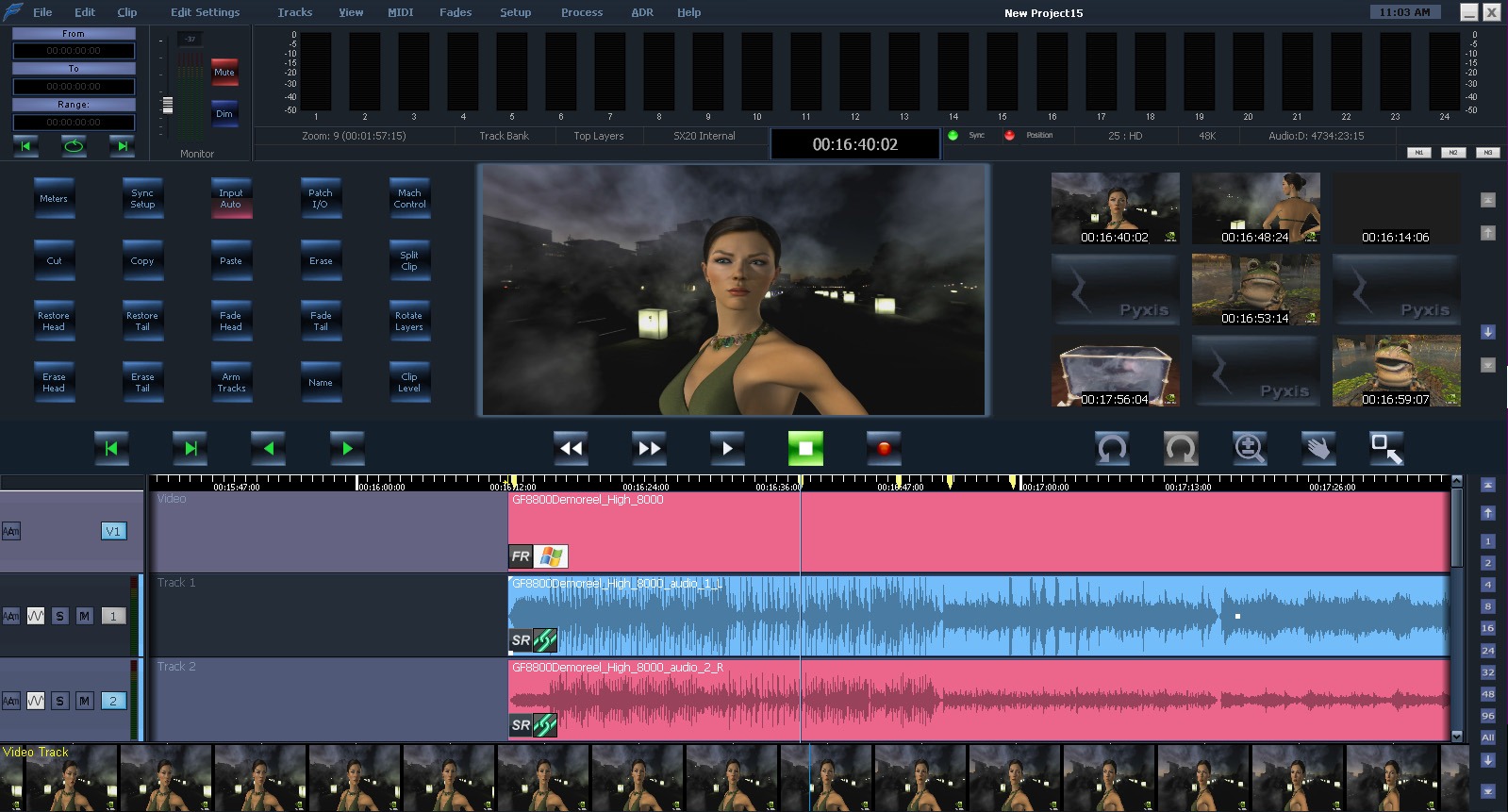Click the SR icon on Track 2 clip
This screenshot has width=1508, height=812.
(521, 725)
